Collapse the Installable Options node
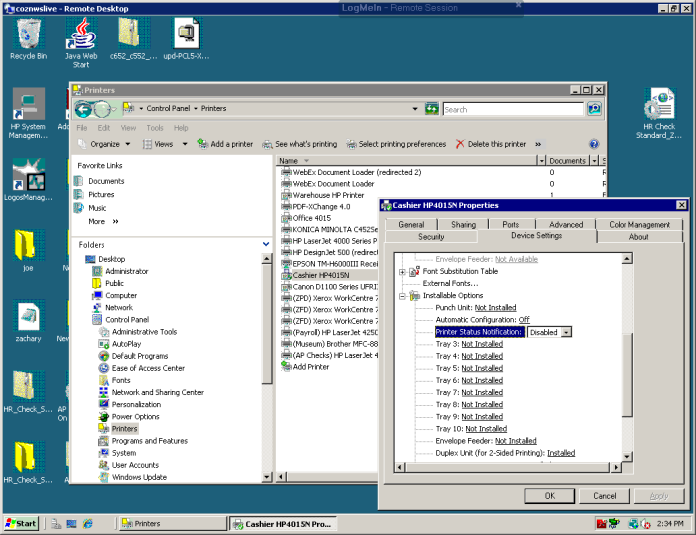Image resolution: width=696 pixels, height=535 pixels. pyautogui.click(x=402, y=296)
